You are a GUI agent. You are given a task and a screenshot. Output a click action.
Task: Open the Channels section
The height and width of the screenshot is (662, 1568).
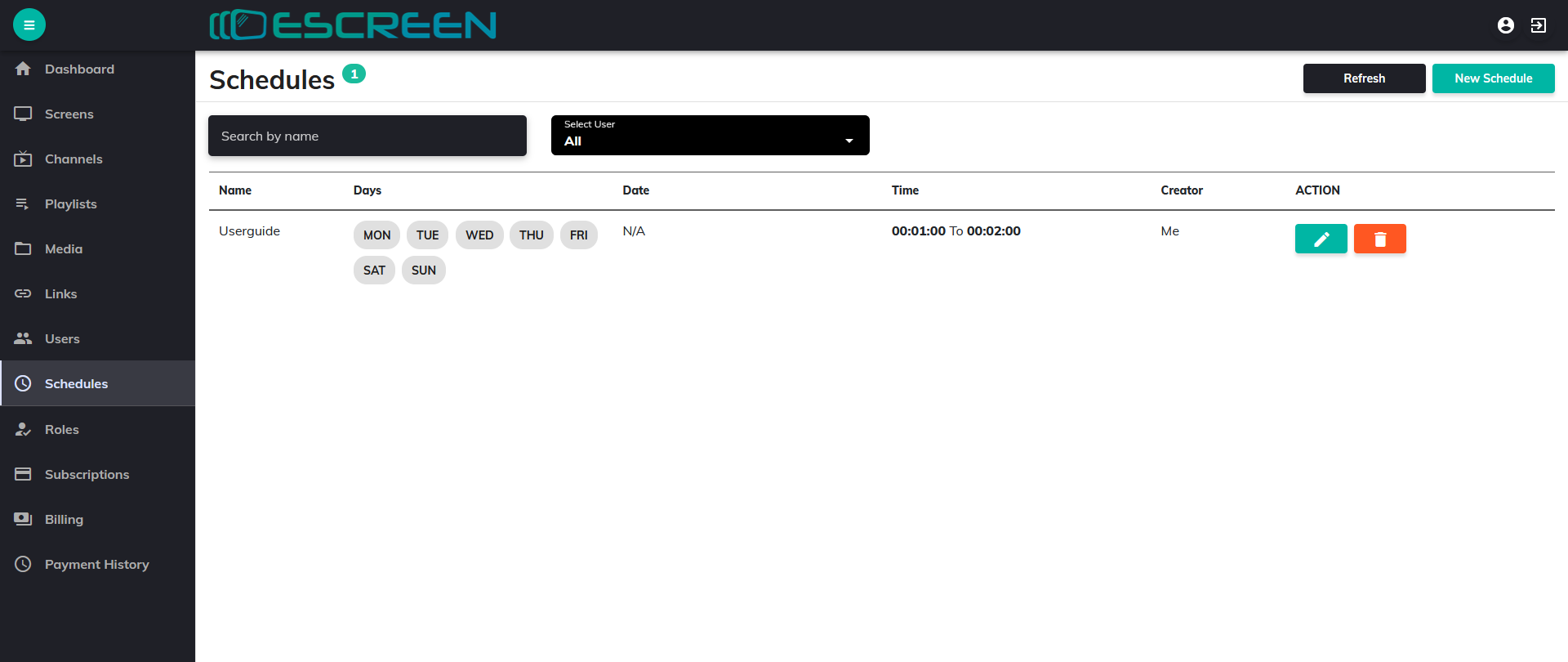tap(73, 159)
